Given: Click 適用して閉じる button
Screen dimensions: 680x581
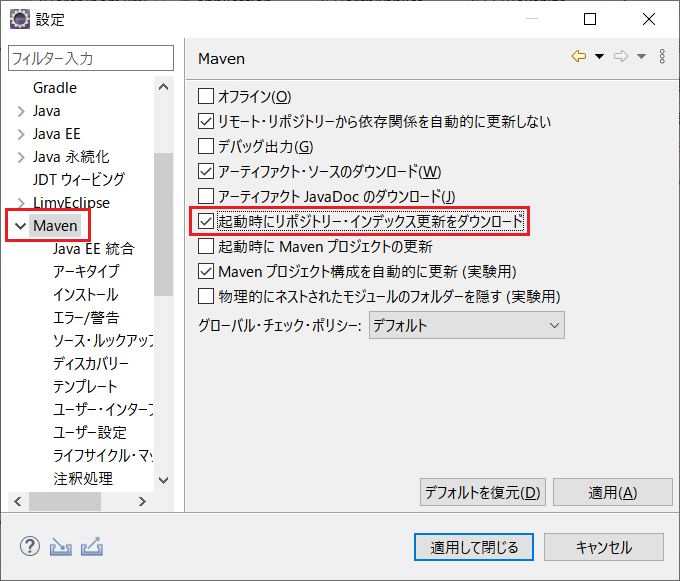Looking at the screenshot, I should point(474,547).
